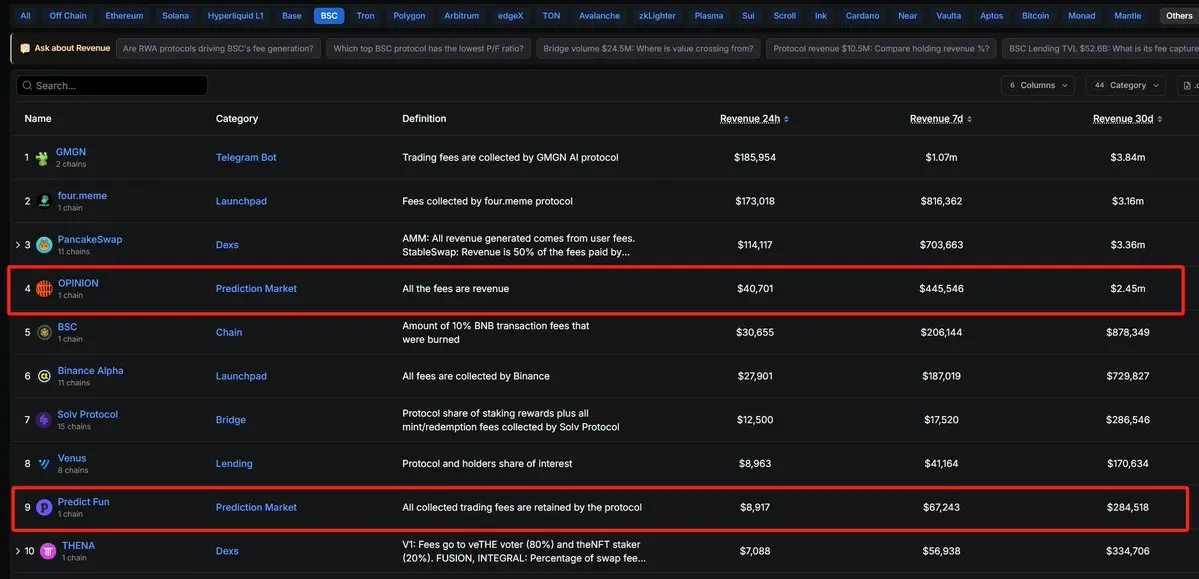Image resolution: width=1199 pixels, height=579 pixels.
Task: Click the Predict Fun logo icon
Action: tap(44, 507)
